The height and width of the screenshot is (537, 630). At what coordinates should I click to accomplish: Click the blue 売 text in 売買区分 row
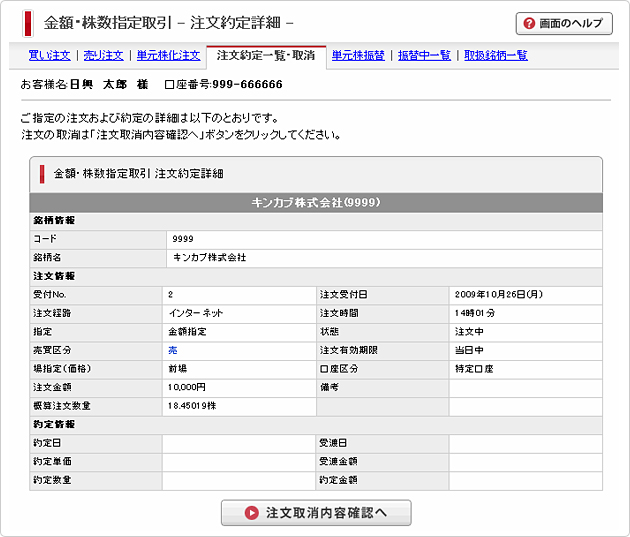click(x=174, y=350)
